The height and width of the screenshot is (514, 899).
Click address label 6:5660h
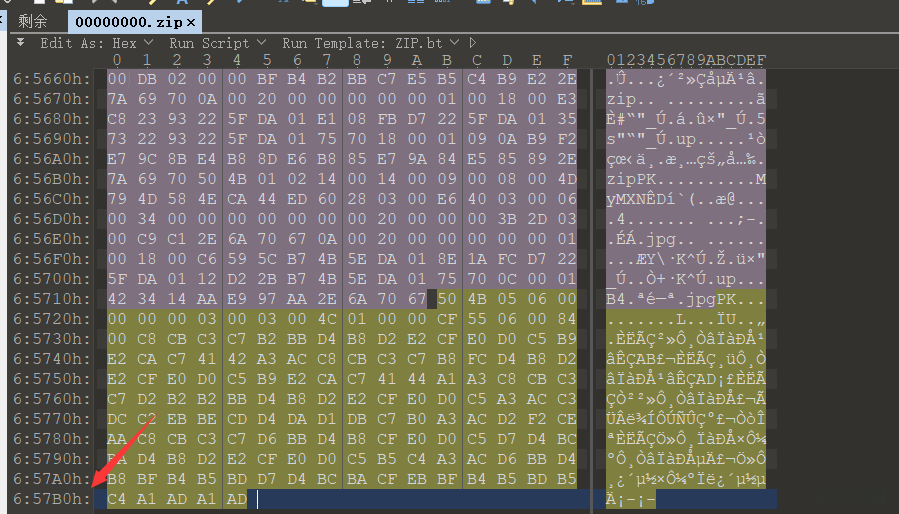(x=52, y=79)
